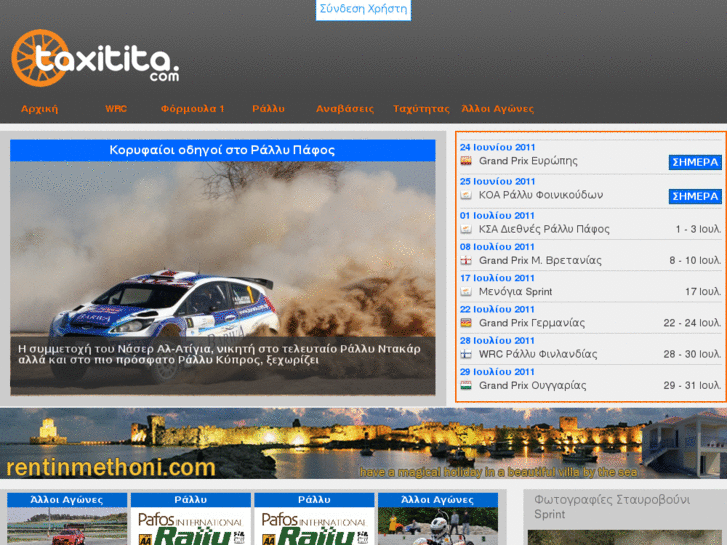Click date 17 Ιουλίου 2011
Screen dimensions: 727x545
pos(497,278)
